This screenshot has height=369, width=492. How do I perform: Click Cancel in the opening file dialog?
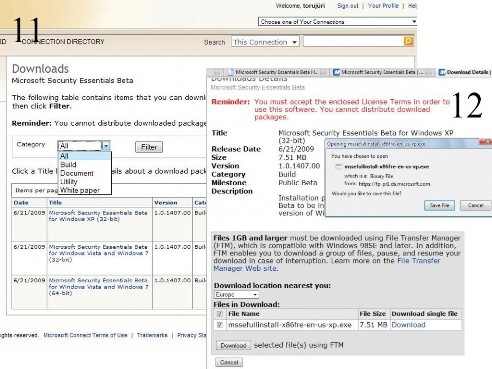(475, 205)
